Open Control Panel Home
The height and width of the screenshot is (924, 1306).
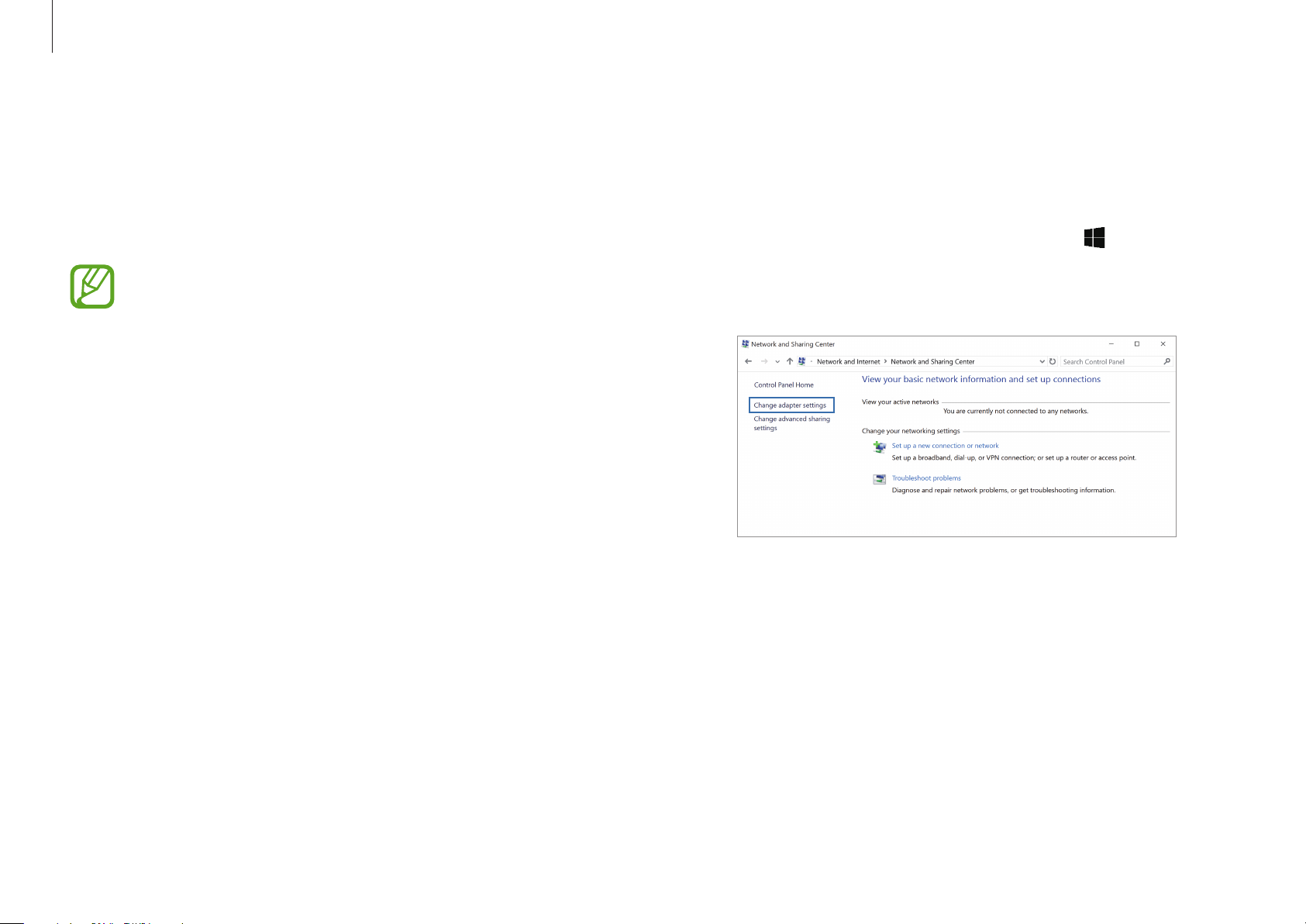tap(784, 385)
